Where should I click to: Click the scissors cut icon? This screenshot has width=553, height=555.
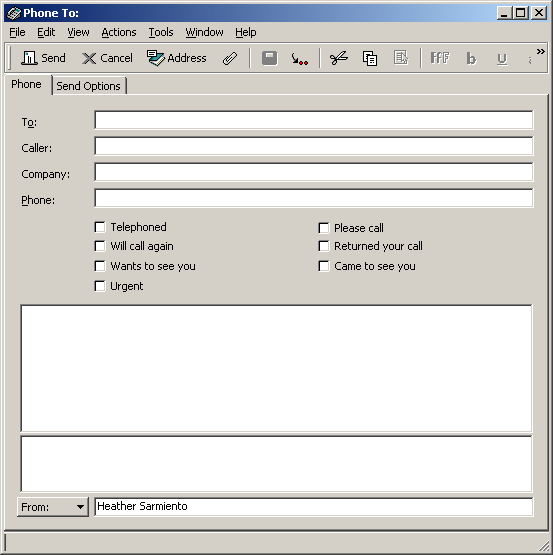point(338,58)
